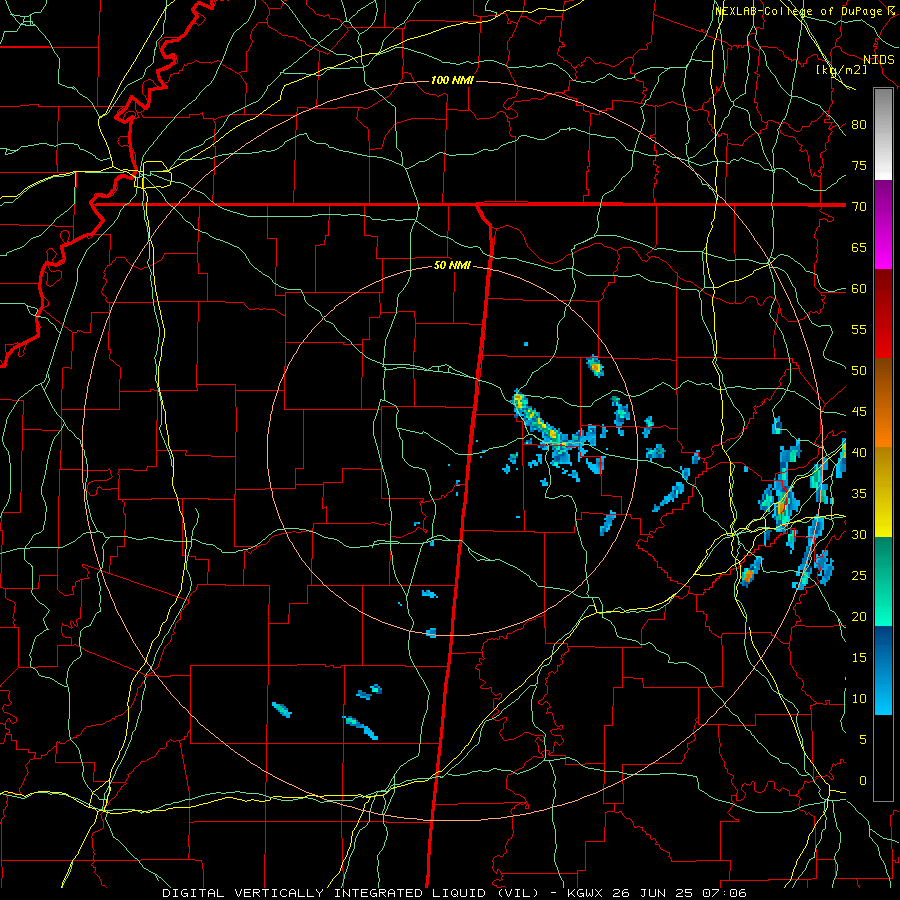
Task: Click the "20" value on the color scale
Action: [859, 616]
